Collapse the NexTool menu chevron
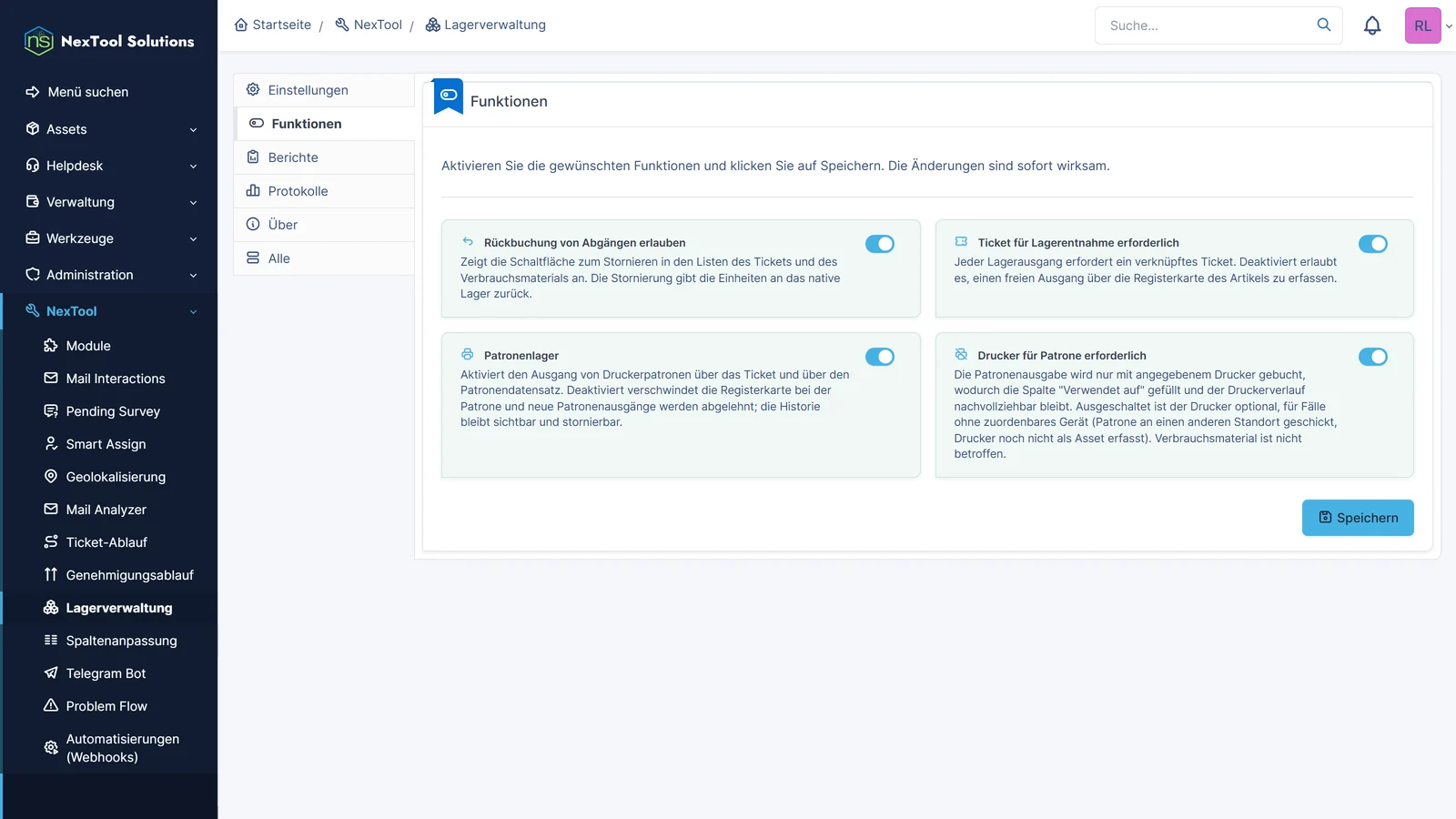This screenshot has width=1456, height=819. point(193,312)
